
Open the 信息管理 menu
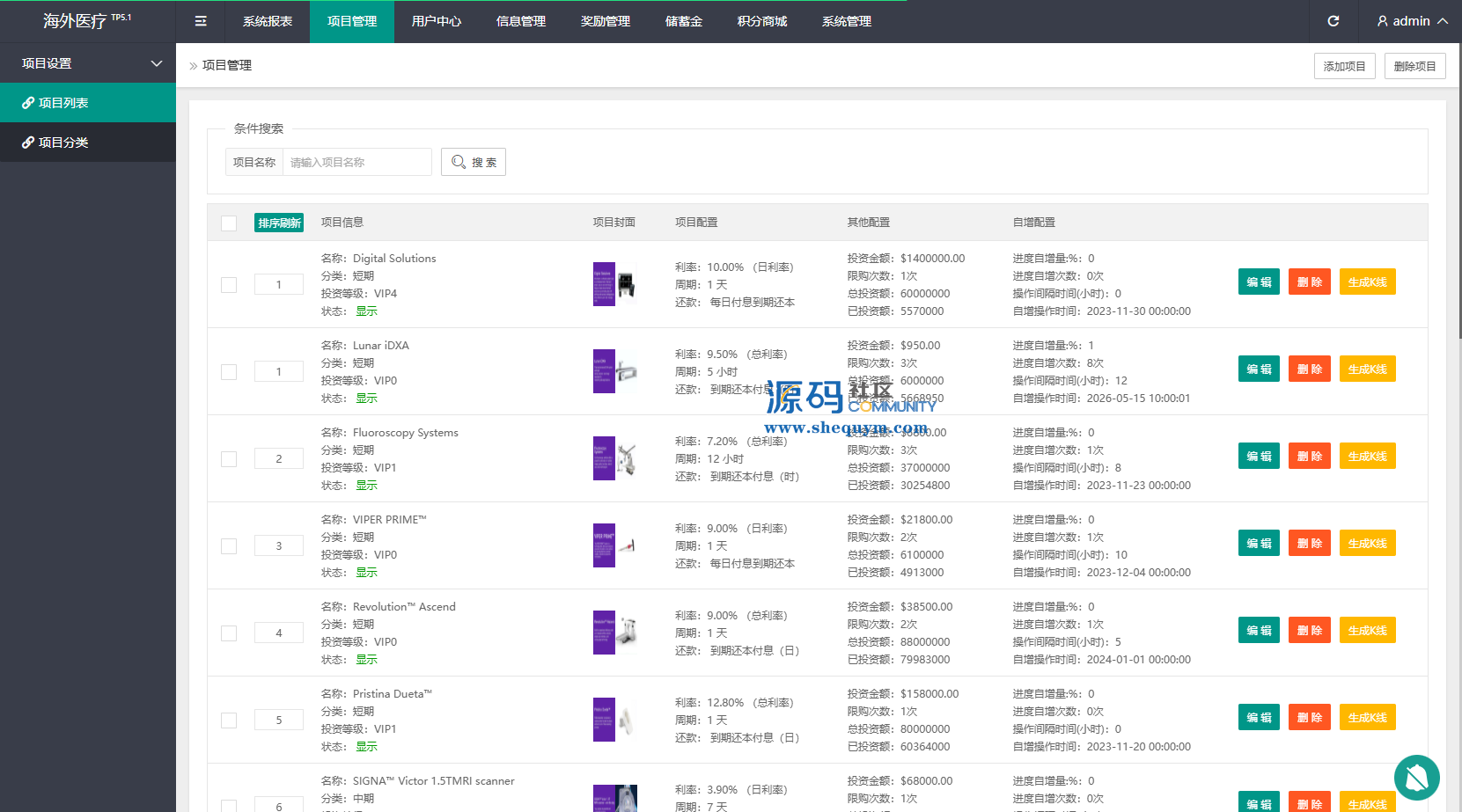pos(521,21)
